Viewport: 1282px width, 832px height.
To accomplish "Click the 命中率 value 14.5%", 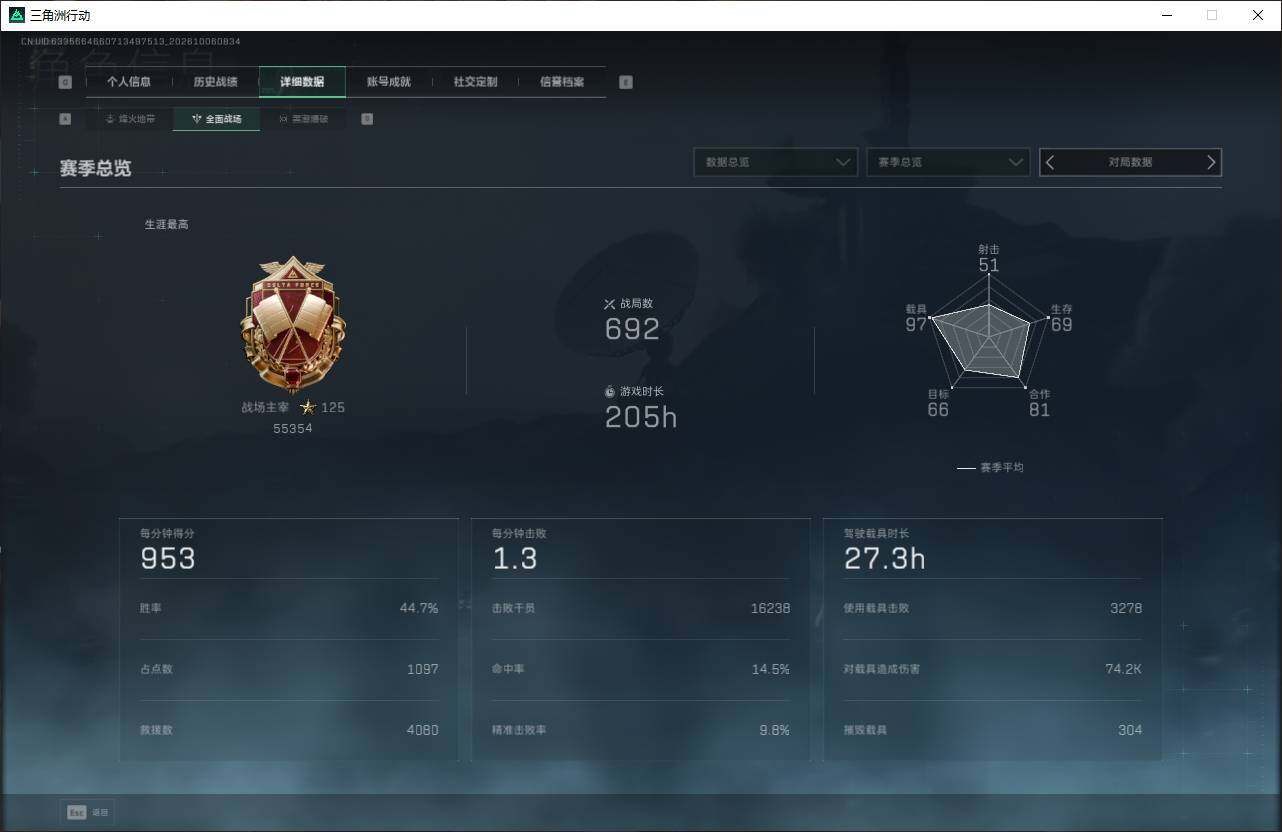I will pyautogui.click(x=771, y=669).
